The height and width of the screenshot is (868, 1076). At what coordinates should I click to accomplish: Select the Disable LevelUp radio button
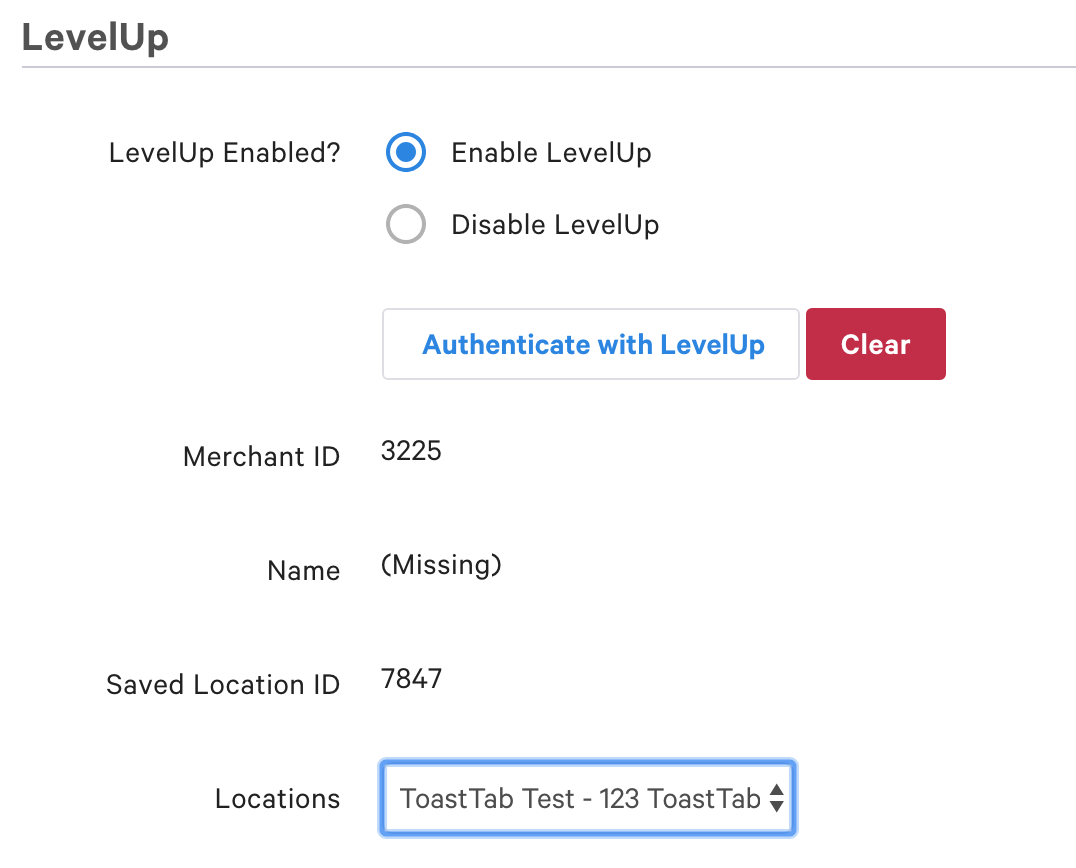(406, 225)
